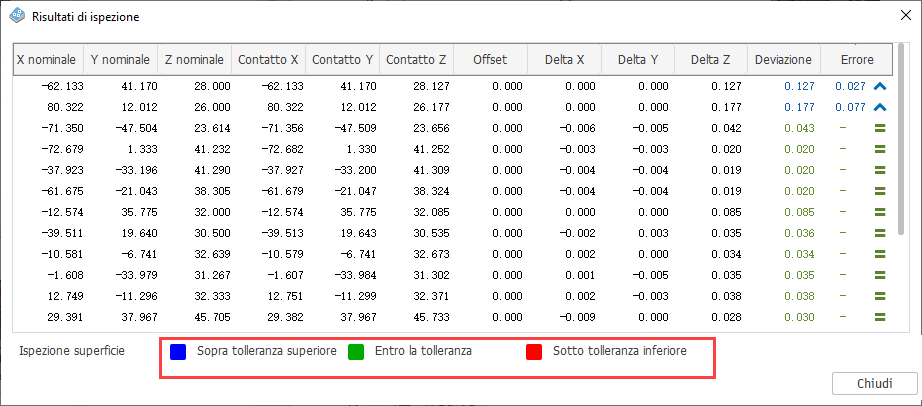Select Y nominale cell -47.504
922x406 pixels.
(x=136, y=128)
